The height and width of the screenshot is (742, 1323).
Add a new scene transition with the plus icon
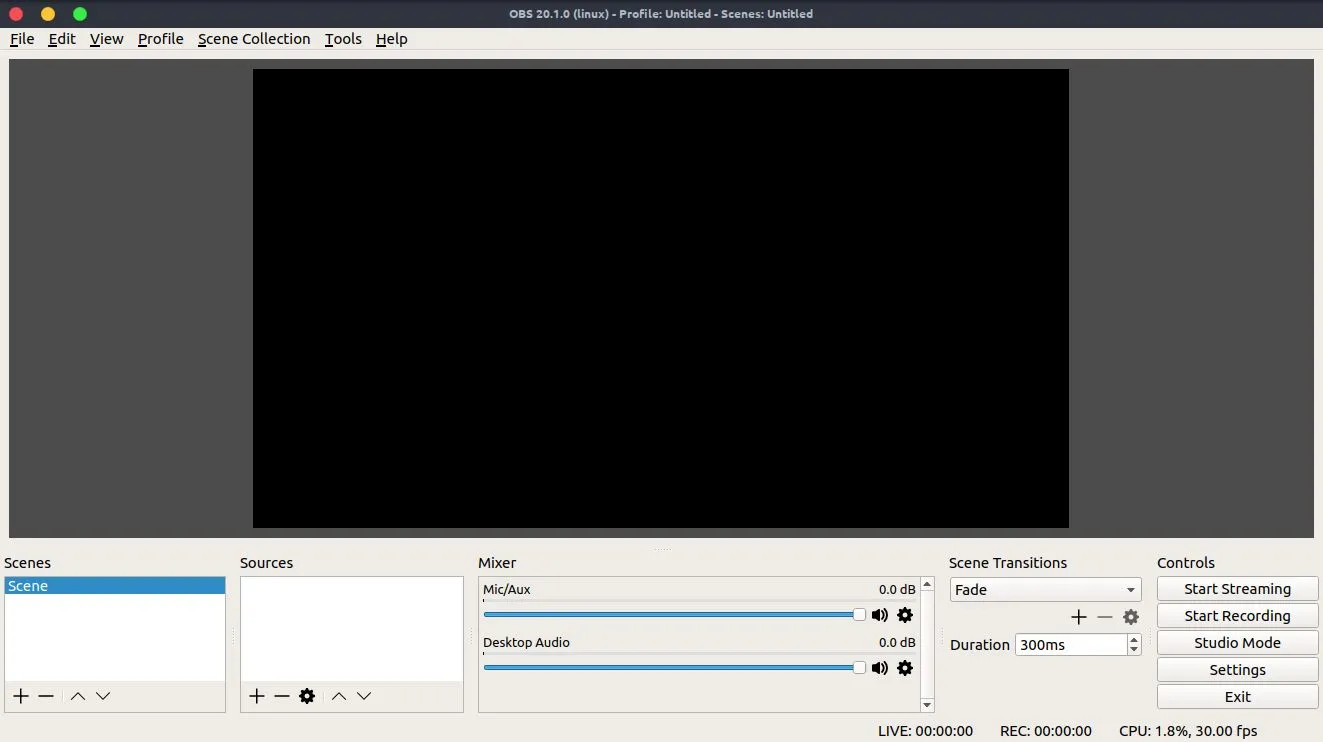pyautogui.click(x=1078, y=617)
